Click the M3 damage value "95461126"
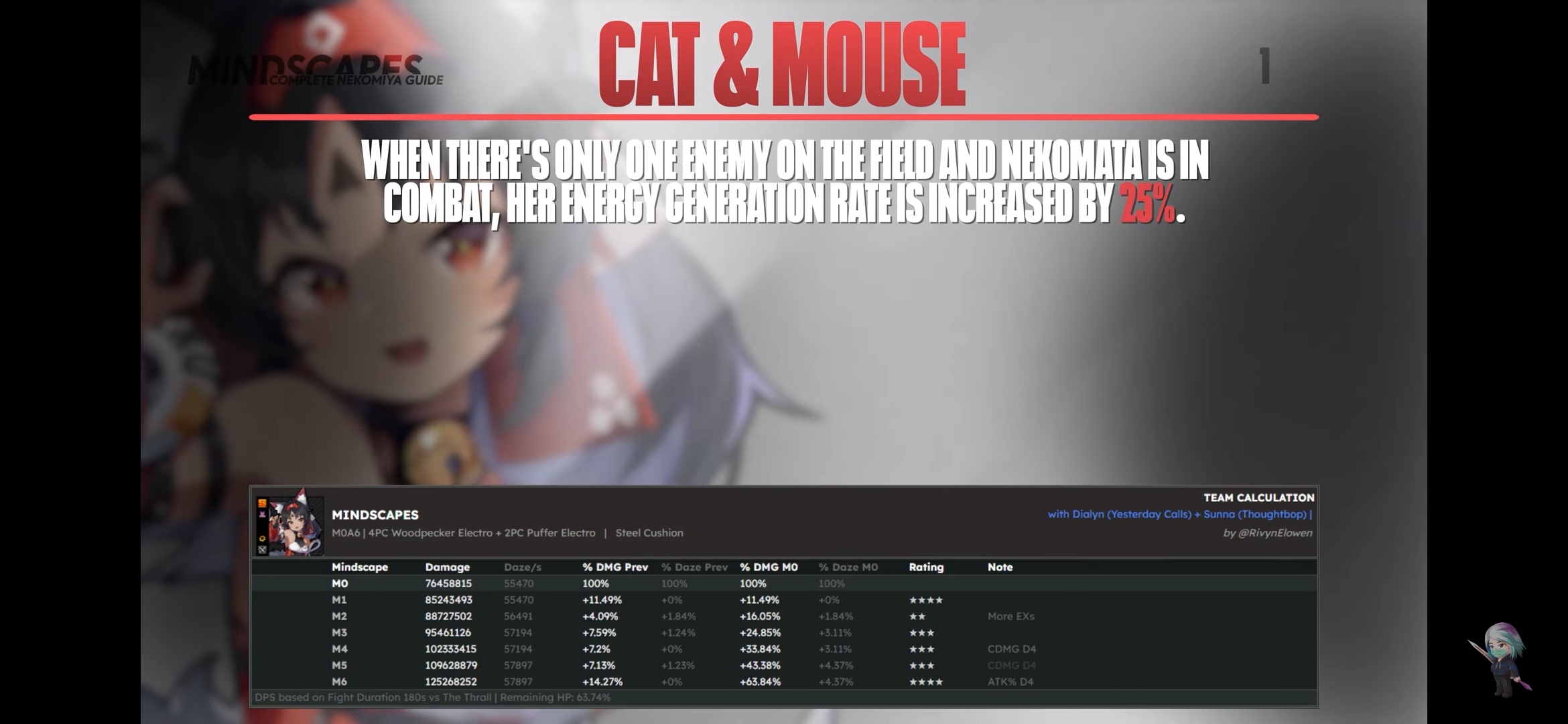This screenshot has width=1568, height=724. pyautogui.click(x=448, y=633)
